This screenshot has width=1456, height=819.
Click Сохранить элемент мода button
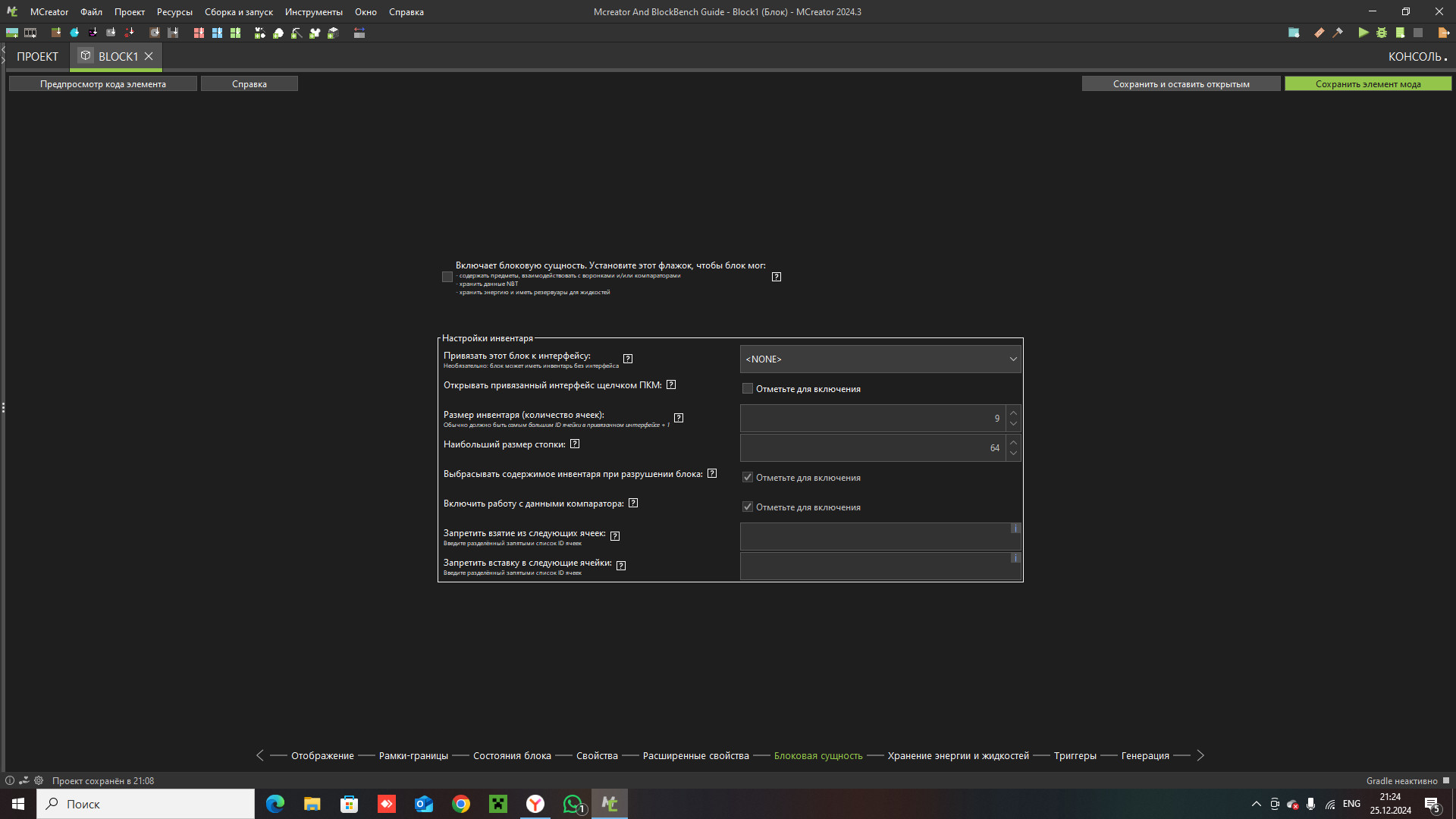1367,83
